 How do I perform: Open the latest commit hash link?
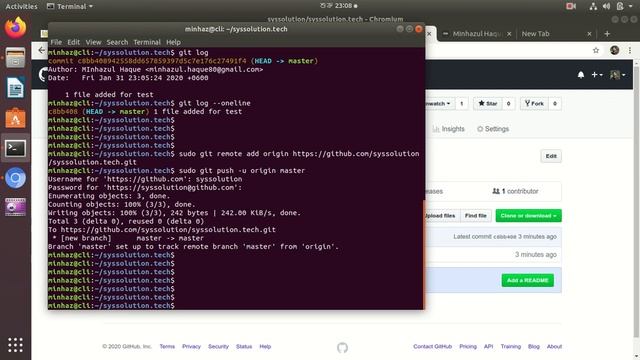click(505, 237)
